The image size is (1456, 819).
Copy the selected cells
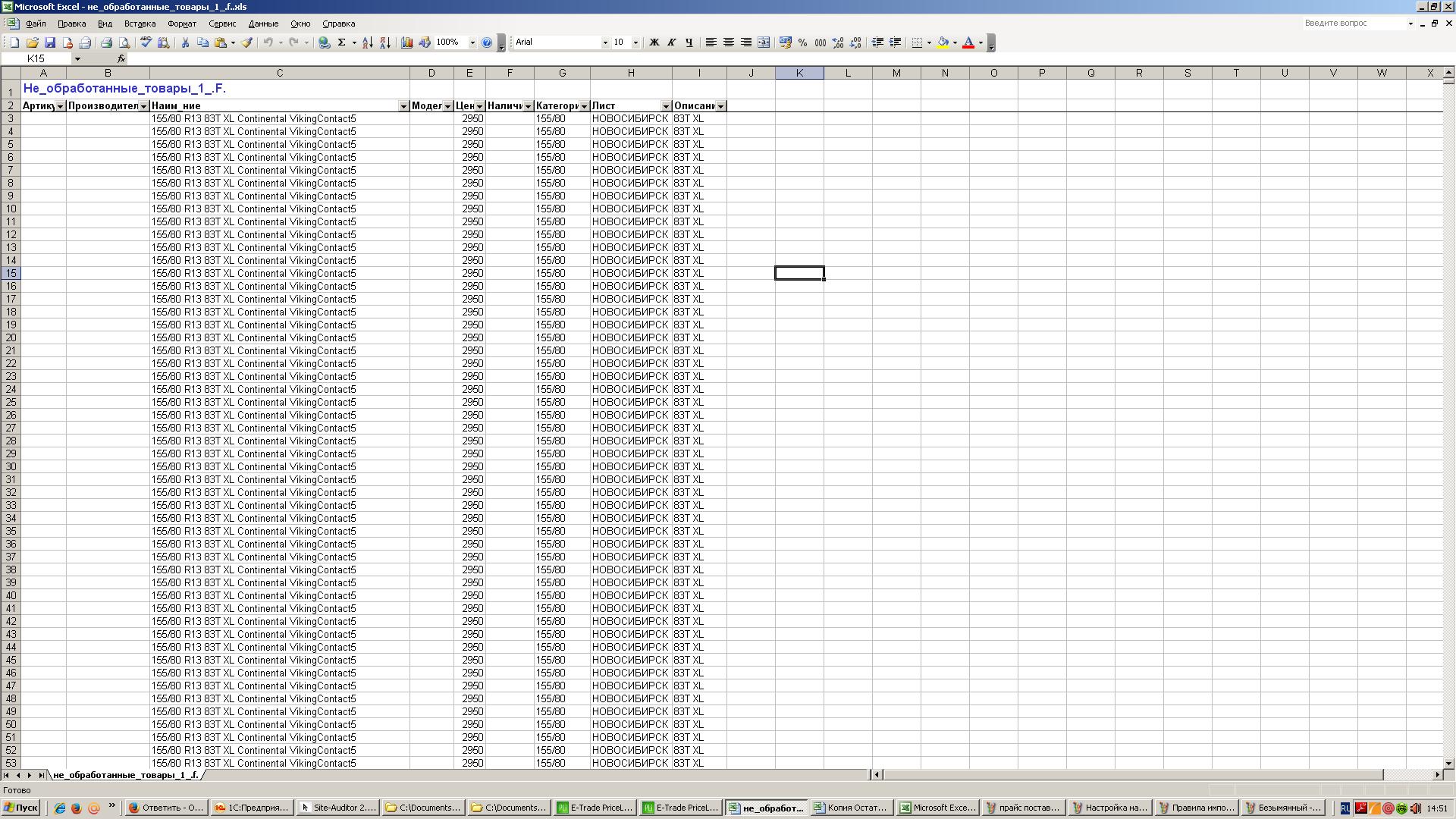pyautogui.click(x=202, y=42)
